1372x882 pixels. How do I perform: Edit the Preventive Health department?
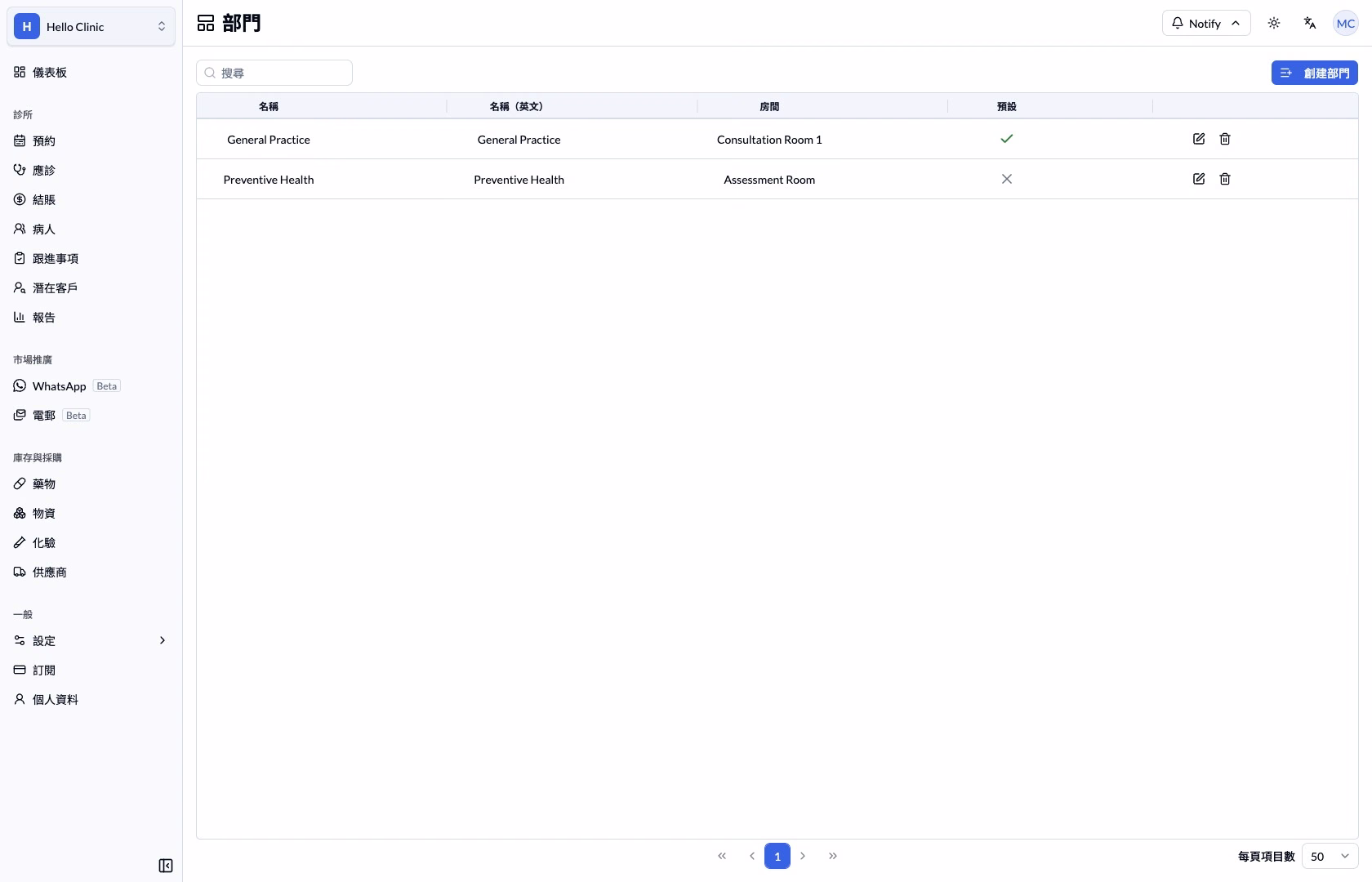pos(1199,179)
